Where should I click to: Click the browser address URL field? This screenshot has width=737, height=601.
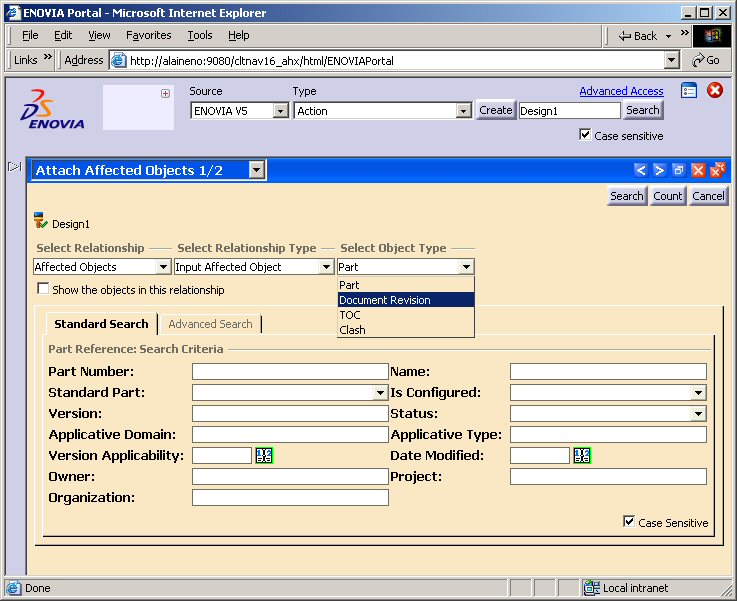[395, 60]
